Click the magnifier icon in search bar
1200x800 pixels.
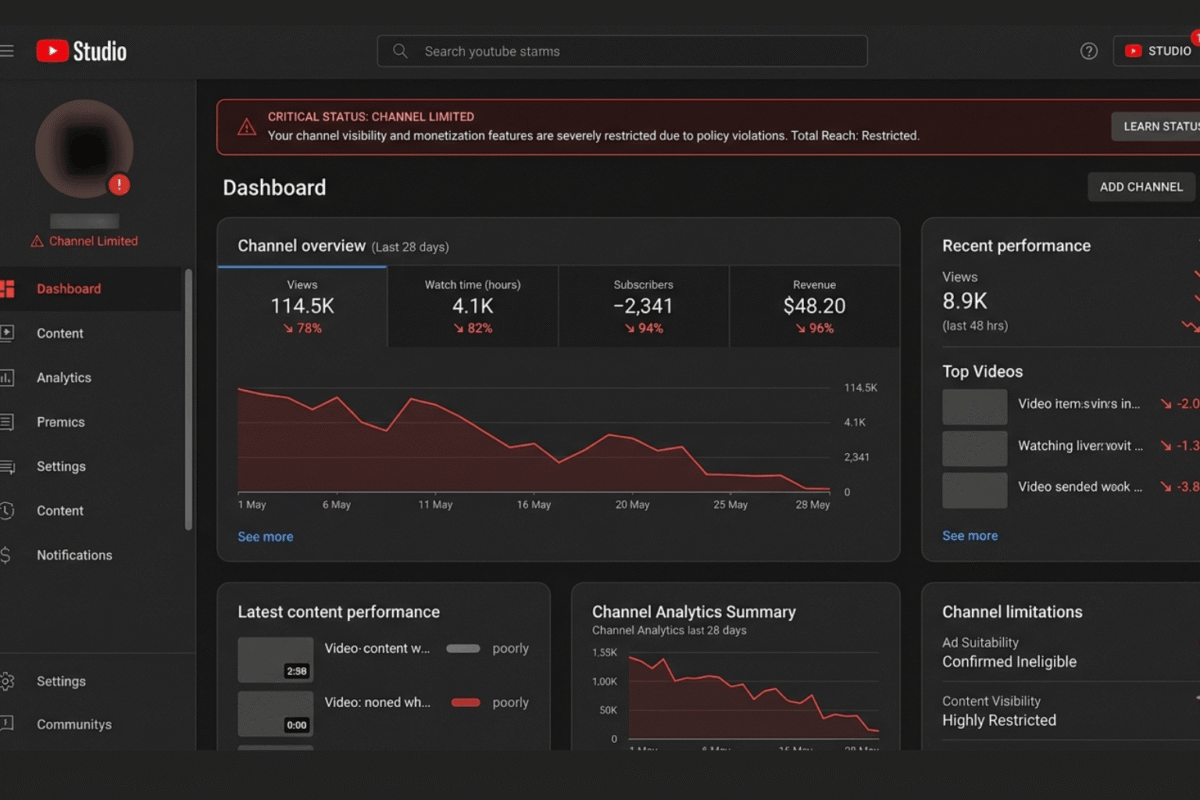tap(400, 51)
